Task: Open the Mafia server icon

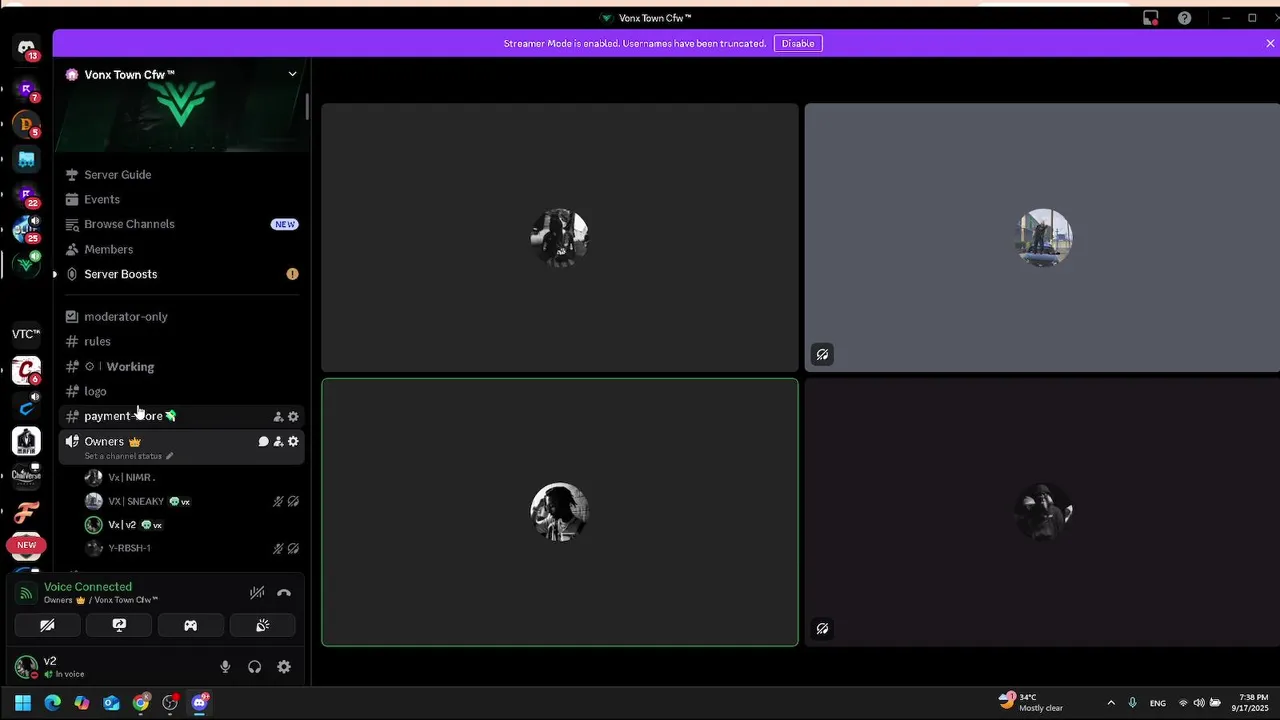Action: [27, 440]
